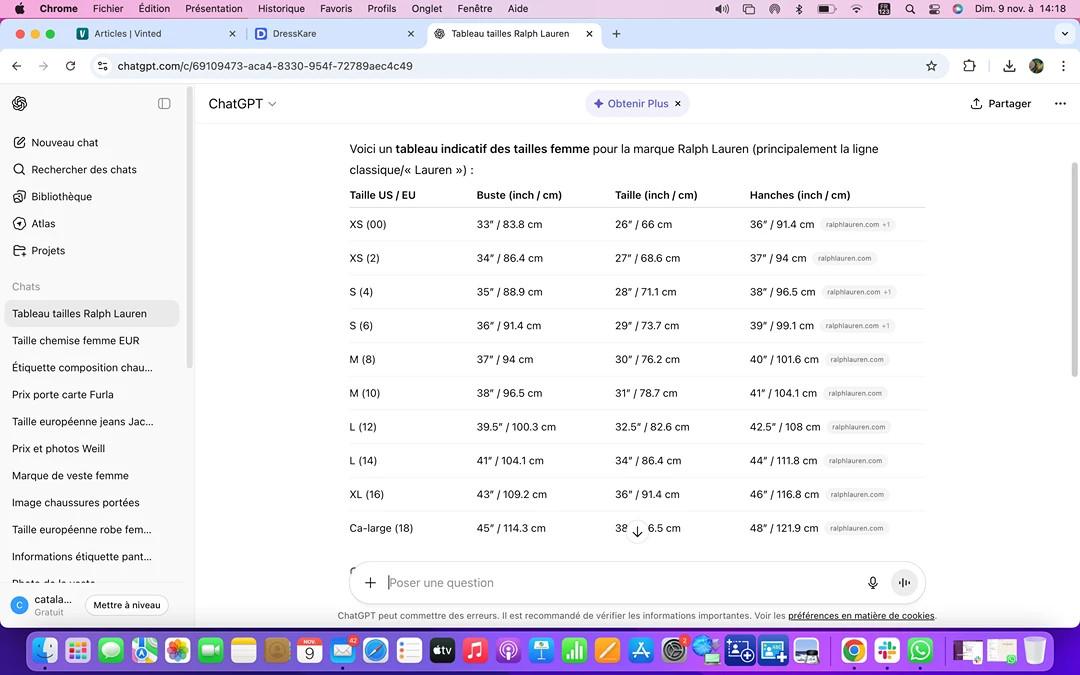Open ralphlauren.com source in XS (00) row

pos(858,225)
